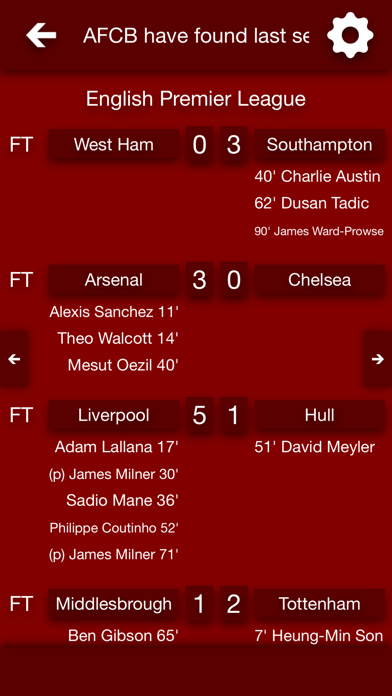This screenshot has width=392, height=696.
Task: Tap the English Premier League heading
Action: (196, 99)
